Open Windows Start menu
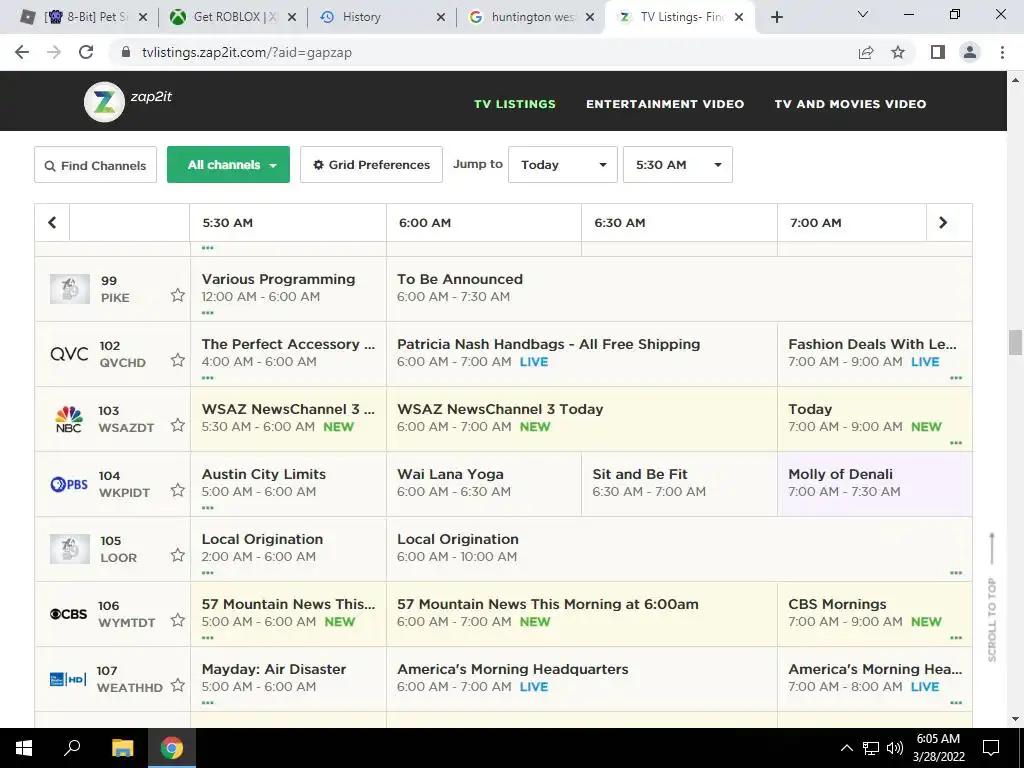 click(x=24, y=748)
